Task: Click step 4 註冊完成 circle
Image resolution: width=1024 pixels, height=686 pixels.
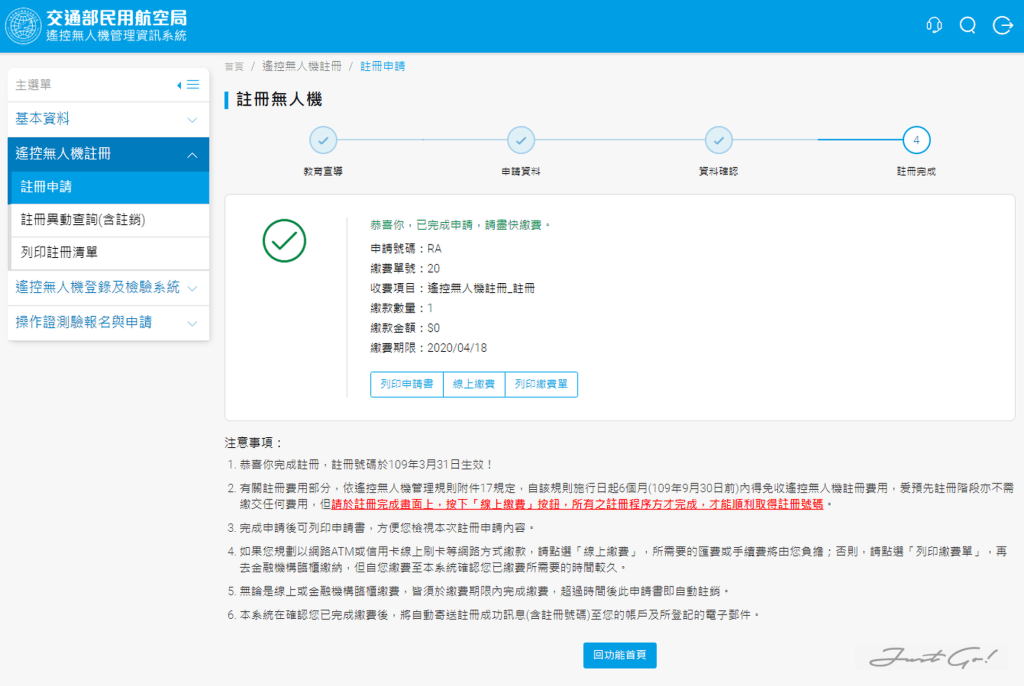Action: tap(916, 140)
